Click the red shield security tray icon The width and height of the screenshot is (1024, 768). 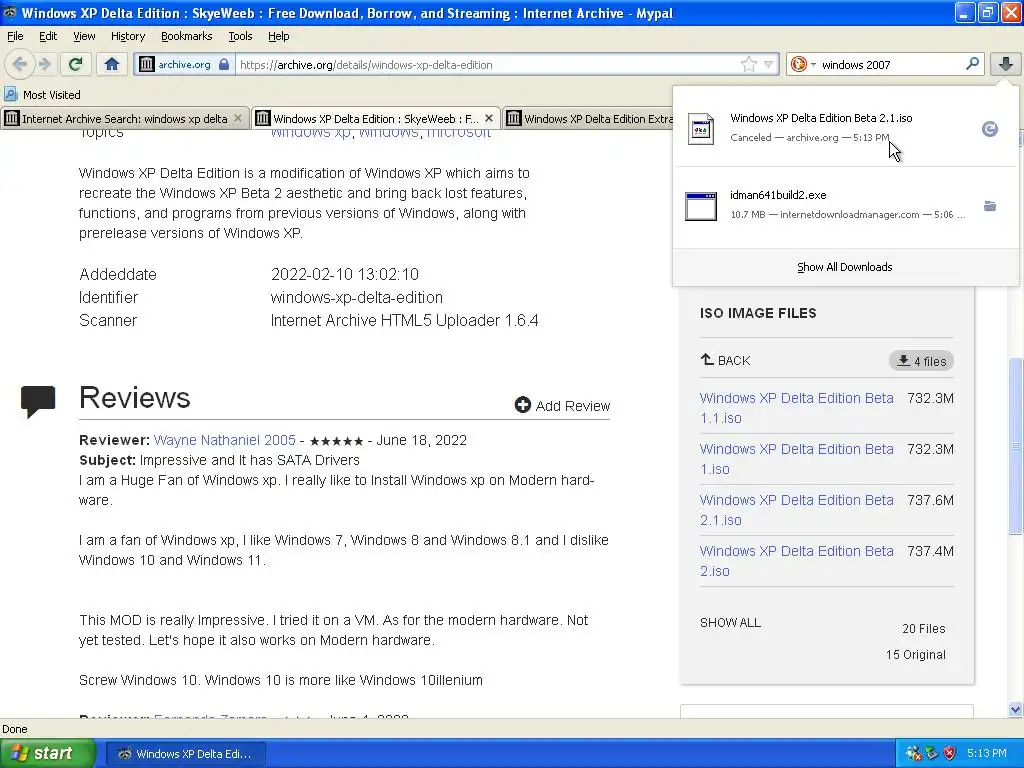tap(950, 753)
